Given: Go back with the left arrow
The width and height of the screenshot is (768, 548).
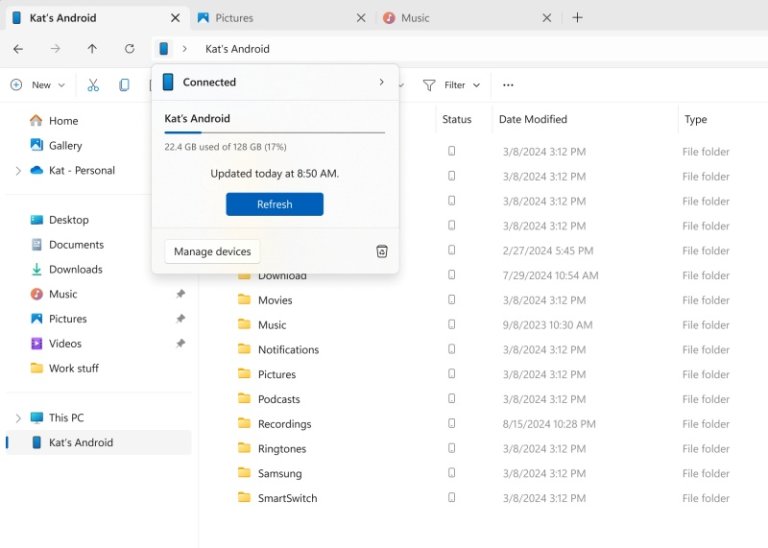Looking at the screenshot, I should click(18, 49).
